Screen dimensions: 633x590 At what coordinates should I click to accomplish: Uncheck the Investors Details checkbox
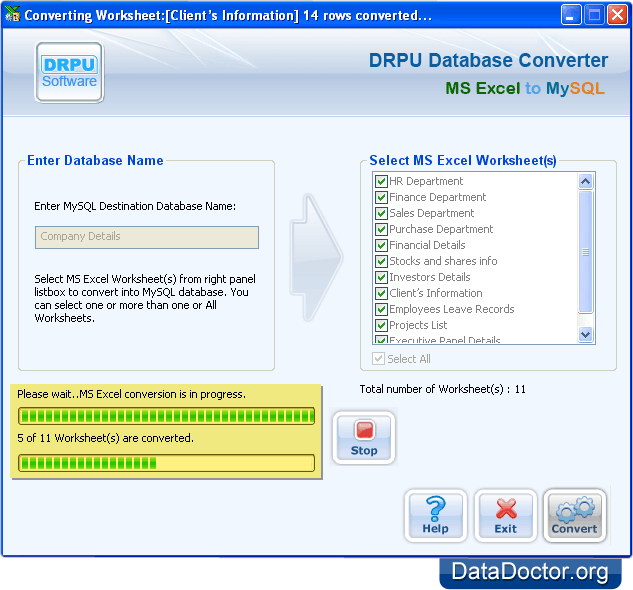381,277
